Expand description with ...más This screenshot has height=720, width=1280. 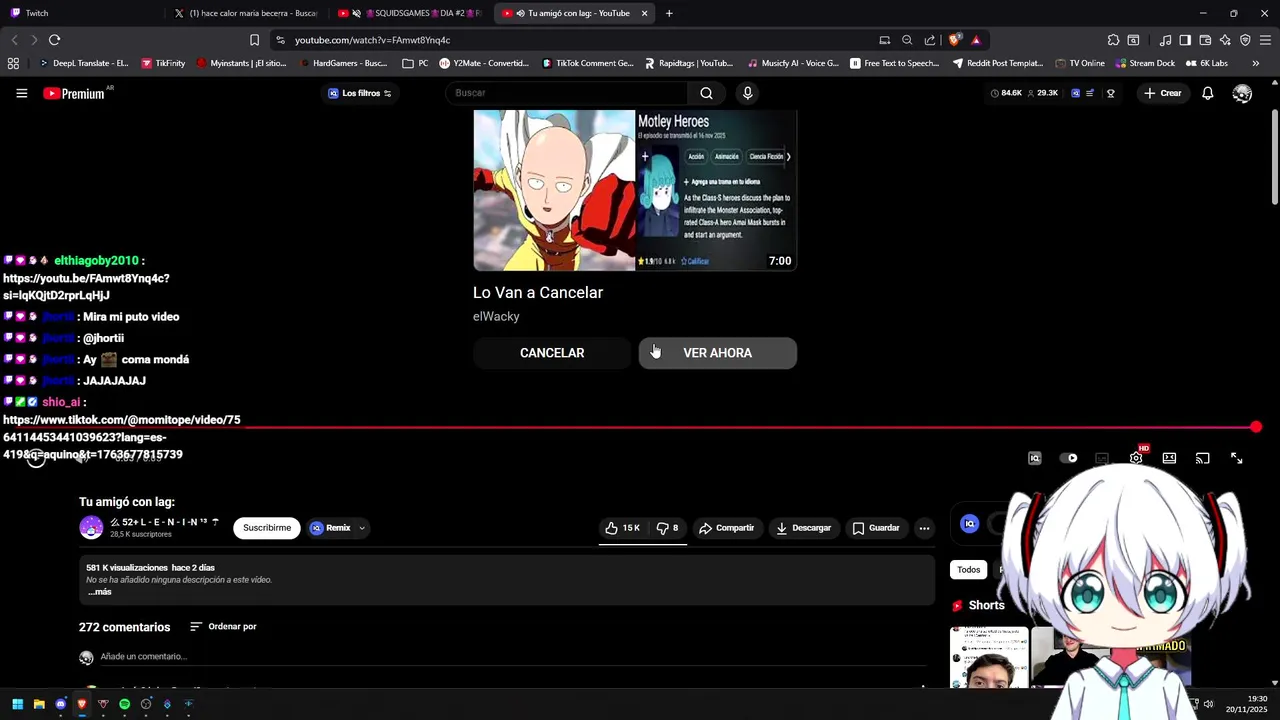click(x=99, y=592)
